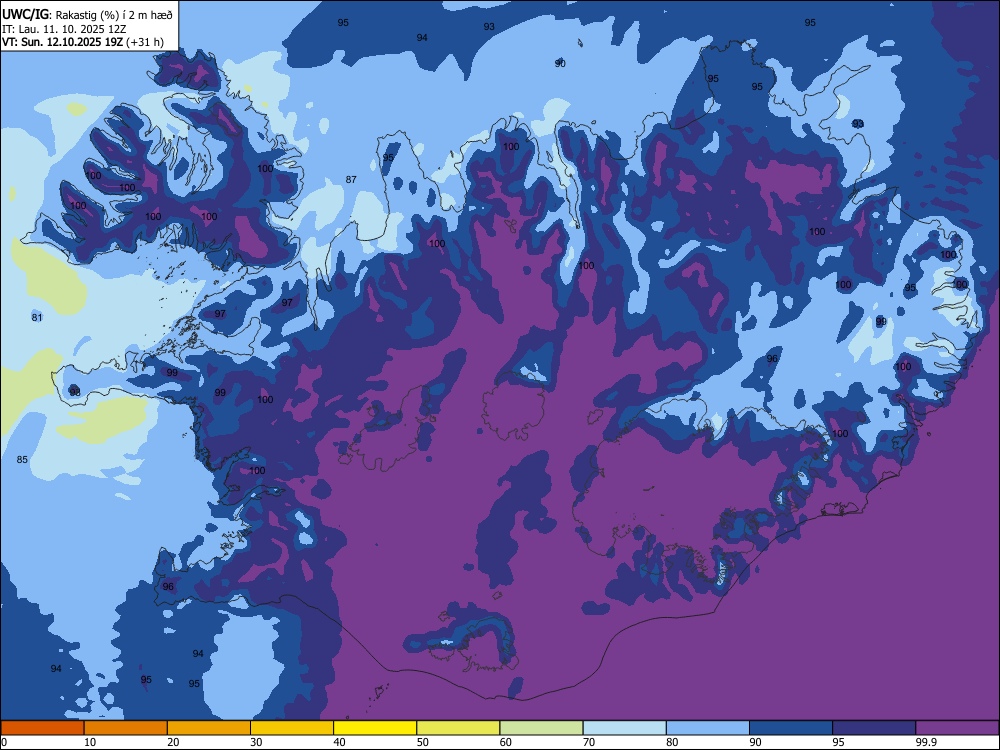Select the 'IT: Lau. 11. 10. 2025 12Z' line
This screenshot has height=750, width=1000.
coord(64,29)
